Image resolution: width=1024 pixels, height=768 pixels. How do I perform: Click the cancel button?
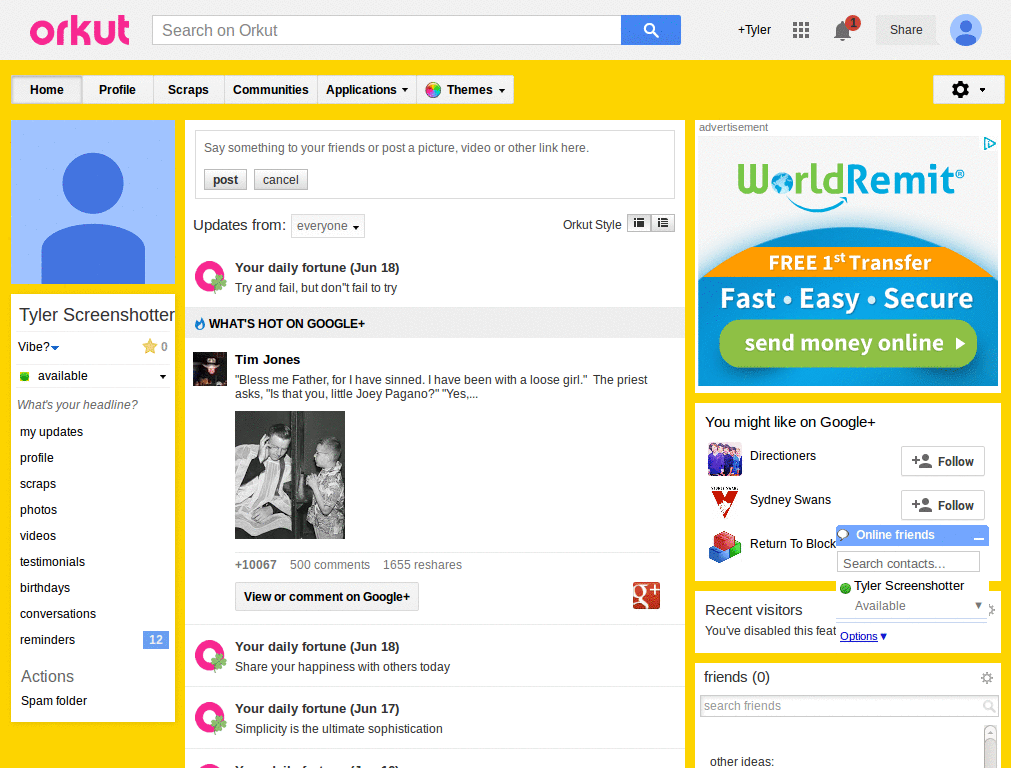click(x=281, y=180)
